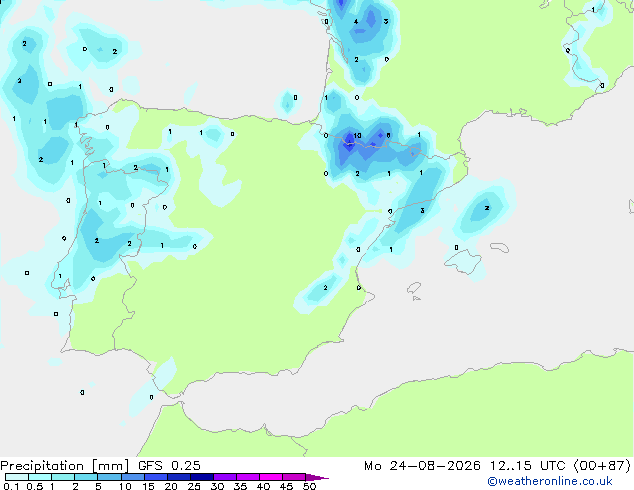Click the '45' legend tick label
This screenshot has height=490, width=634.
[x=286, y=486]
